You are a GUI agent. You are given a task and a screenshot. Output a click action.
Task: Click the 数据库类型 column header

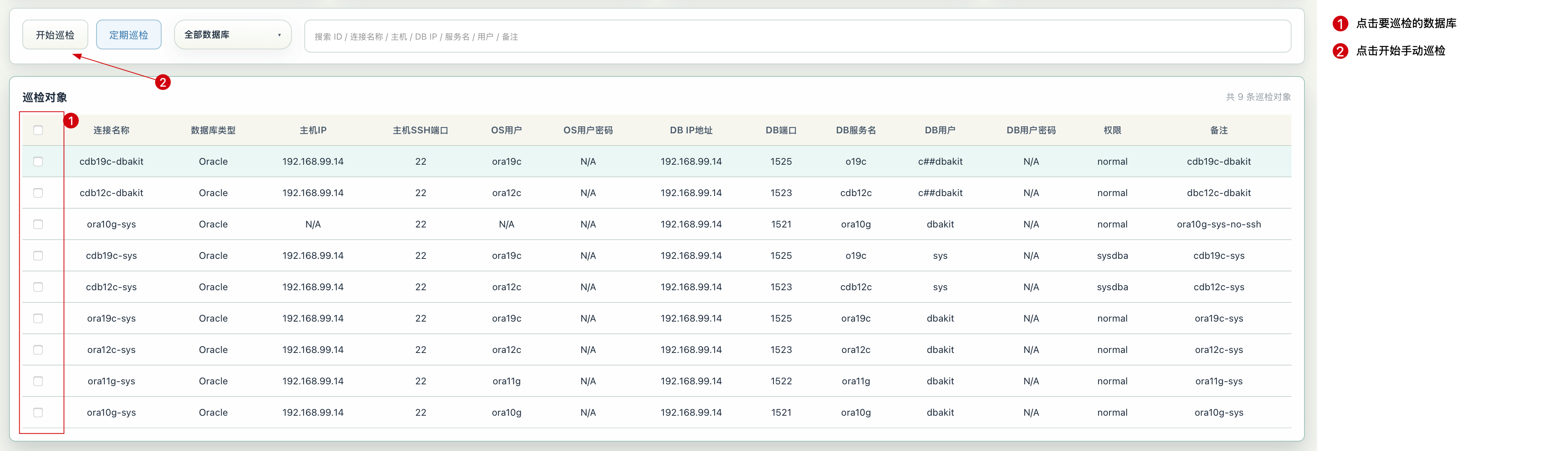pos(213,130)
